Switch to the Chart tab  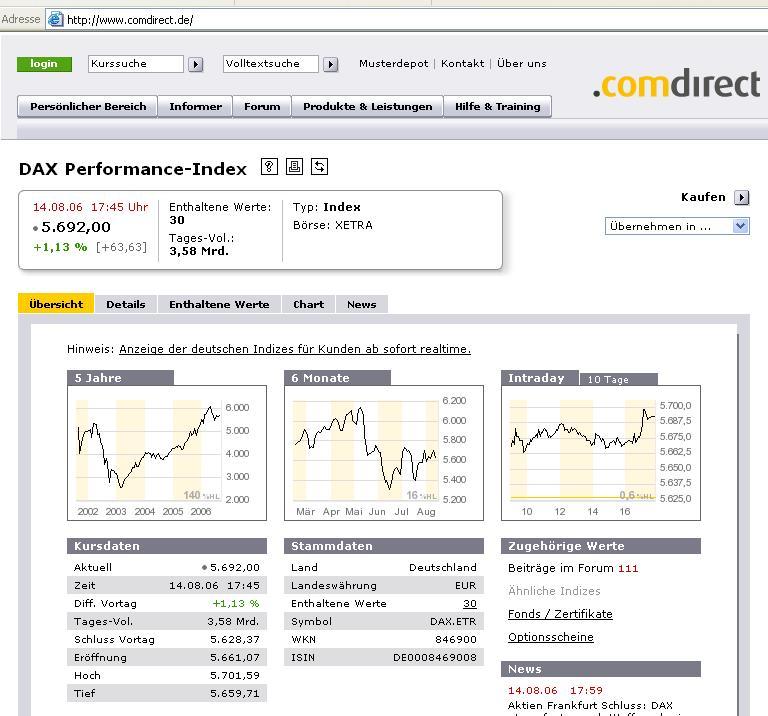pyautogui.click(x=309, y=304)
